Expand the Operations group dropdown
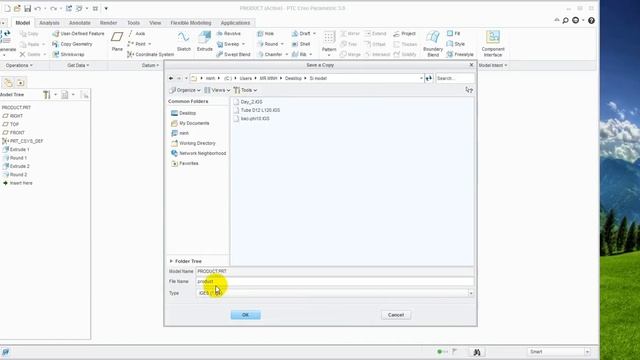Viewport: 640px width, 360px height. pos(19,65)
